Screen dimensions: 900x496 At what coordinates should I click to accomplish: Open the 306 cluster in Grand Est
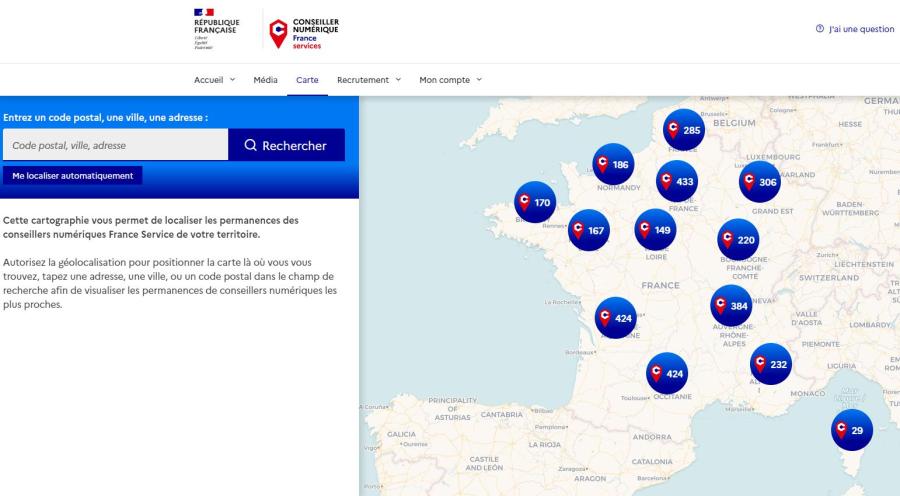tap(759, 182)
